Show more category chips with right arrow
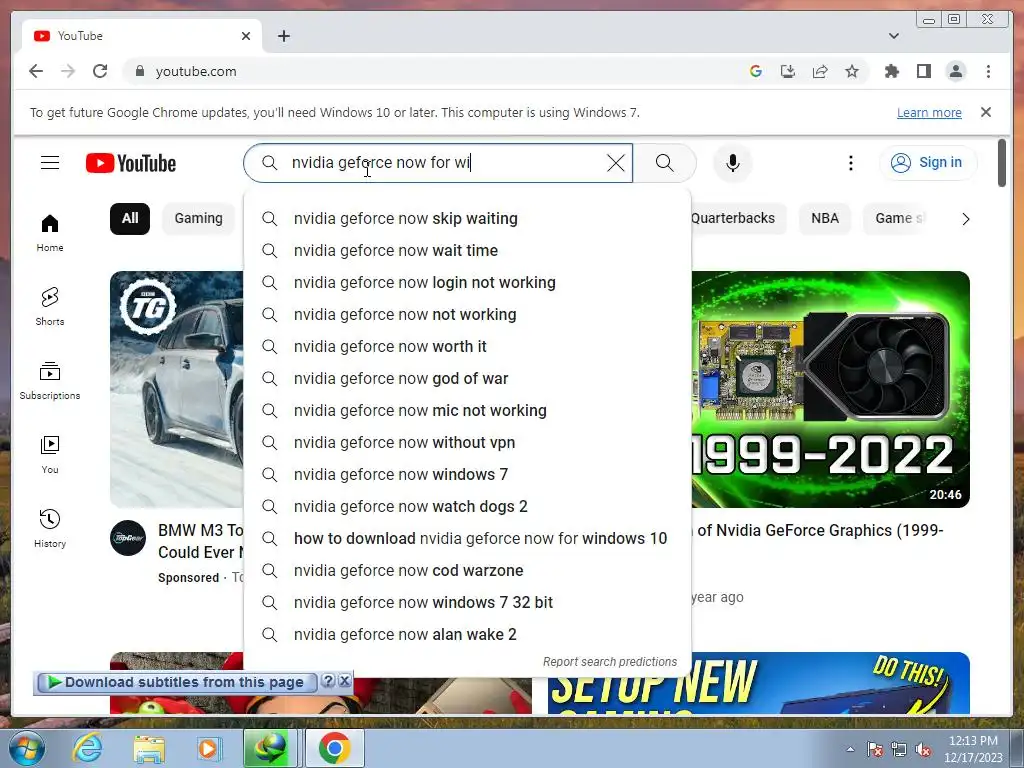 (x=965, y=219)
